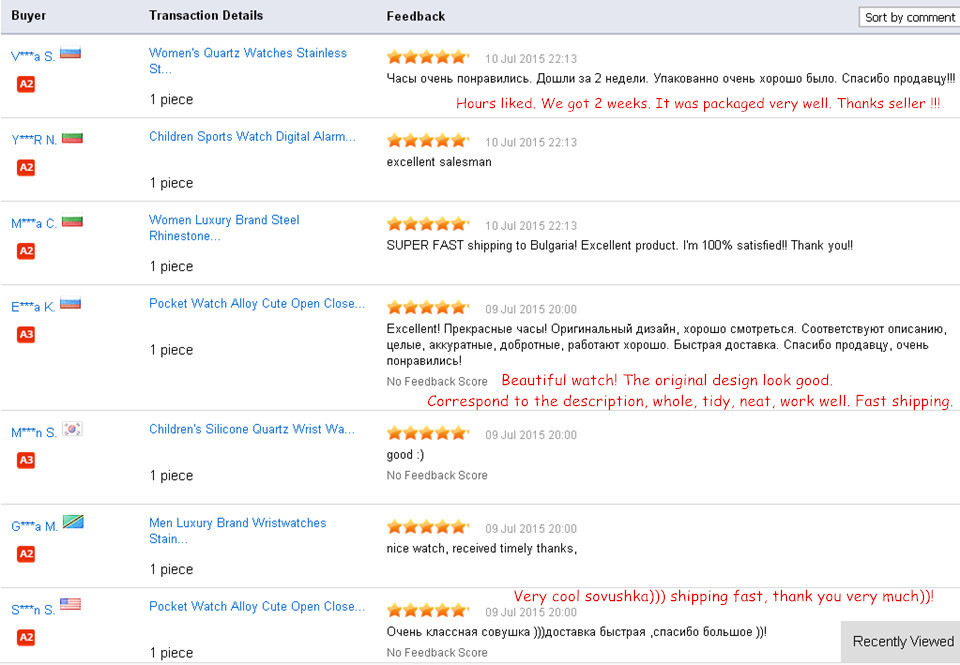Viewport: 960px width, 665px height.
Task: Click the star rating on the 'good :)' review
Action: coord(427,433)
